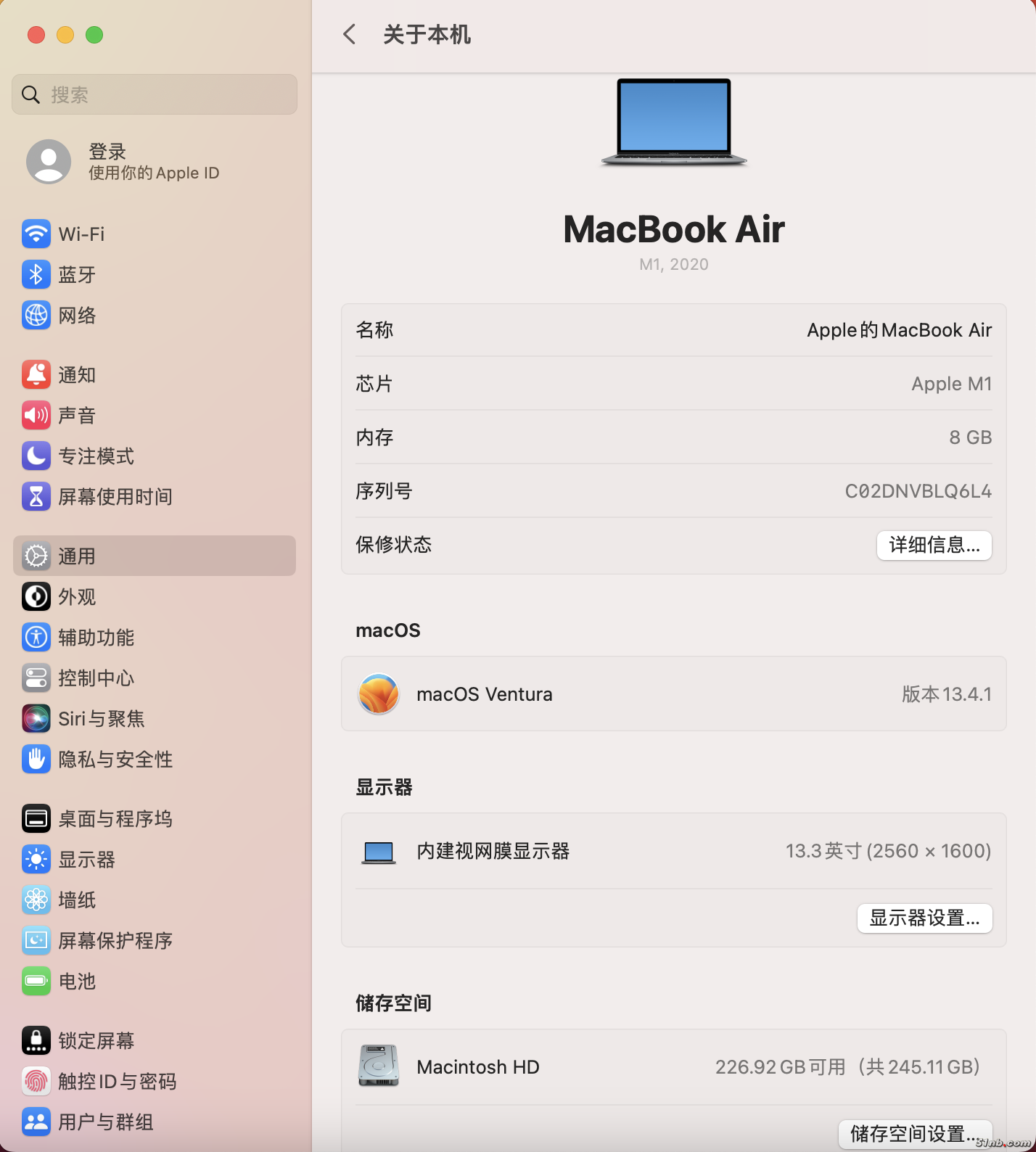Go back using the chevron arrow
The width and height of the screenshot is (1036, 1152).
click(x=350, y=34)
